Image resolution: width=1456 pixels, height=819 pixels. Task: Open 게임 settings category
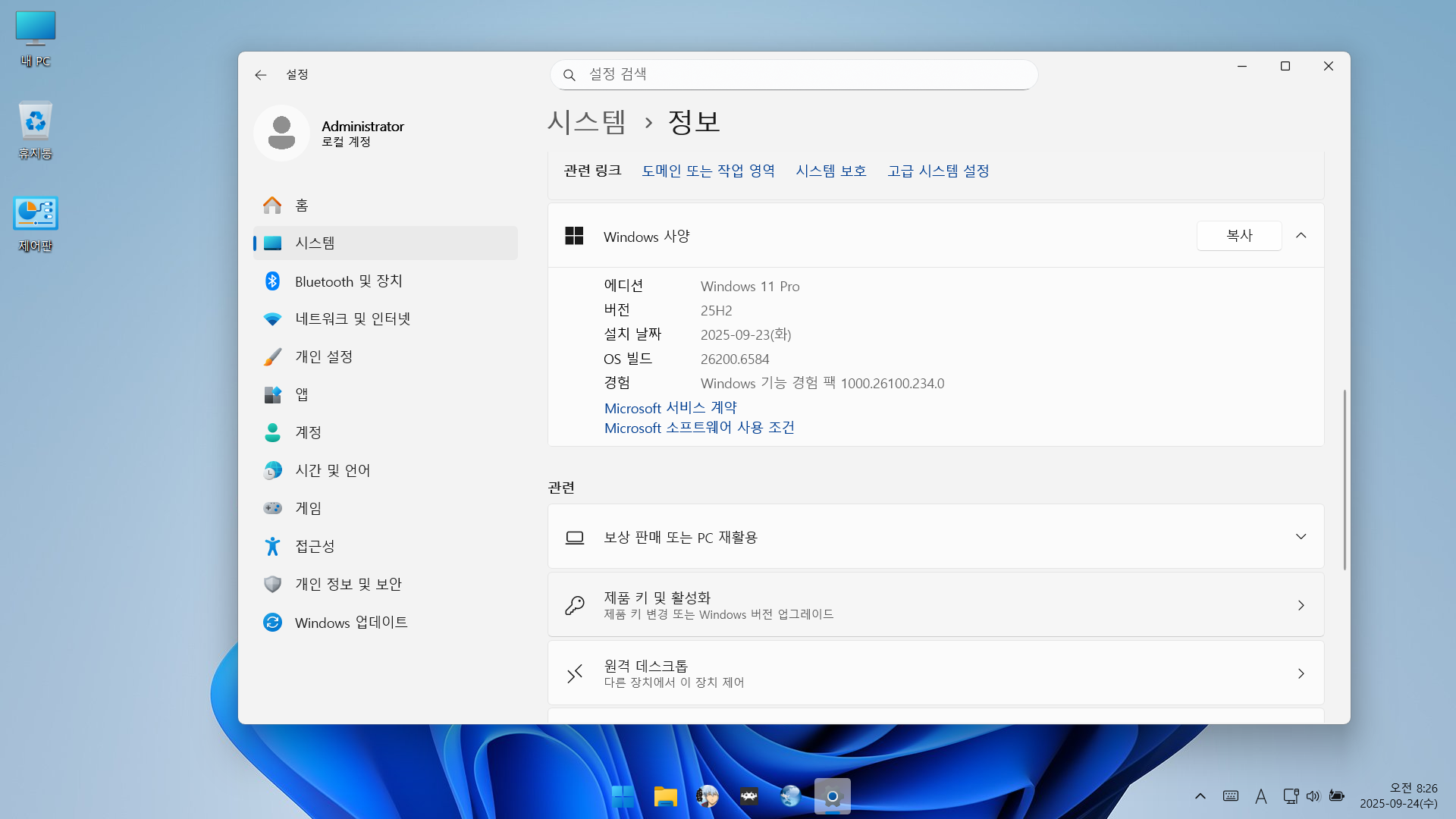pos(308,509)
